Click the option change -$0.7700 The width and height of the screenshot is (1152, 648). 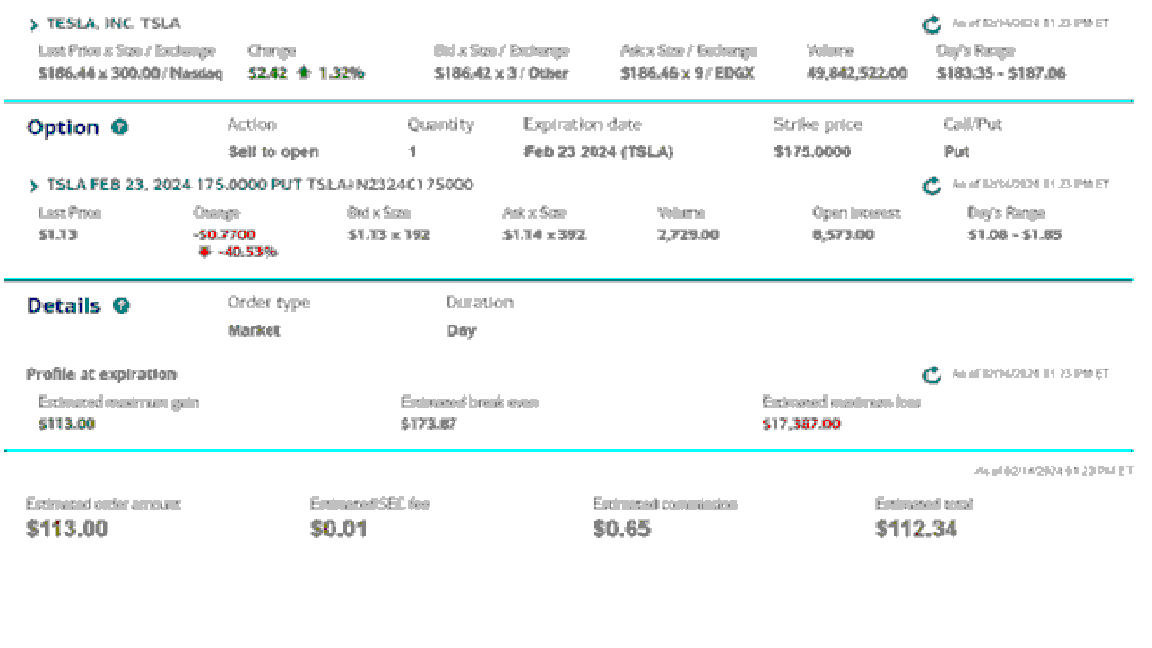coord(224,234)
